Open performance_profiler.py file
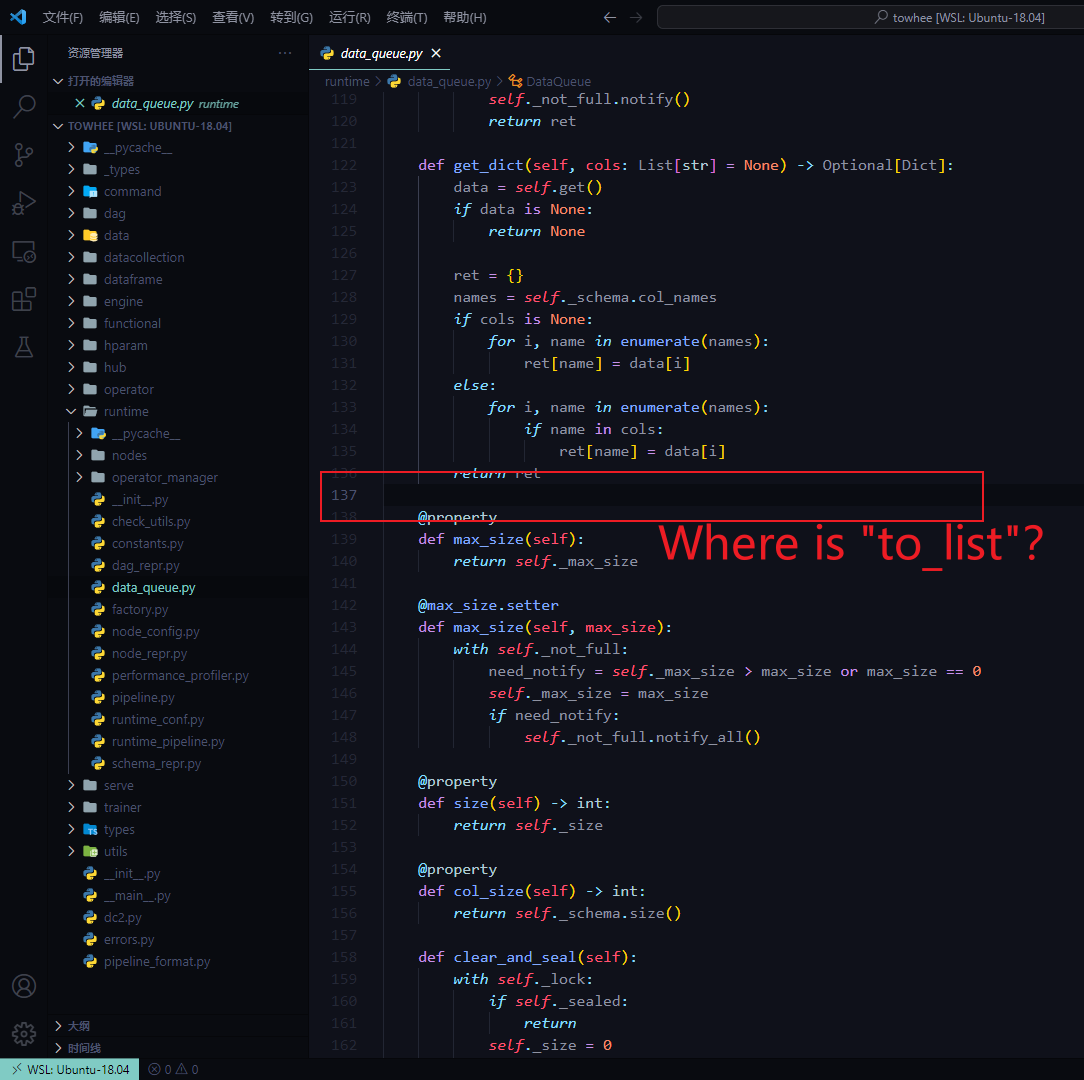This screenshot has width=1084, height=1080. pos(180,676)
